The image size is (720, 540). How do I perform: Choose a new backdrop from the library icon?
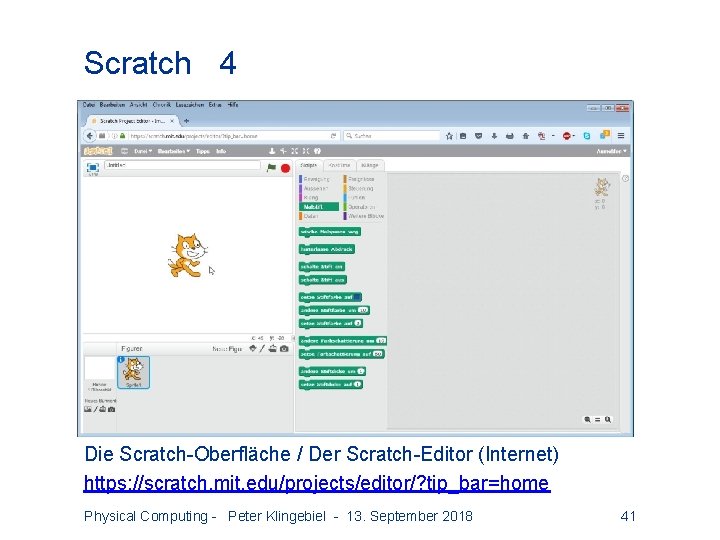tap(88, 409)
